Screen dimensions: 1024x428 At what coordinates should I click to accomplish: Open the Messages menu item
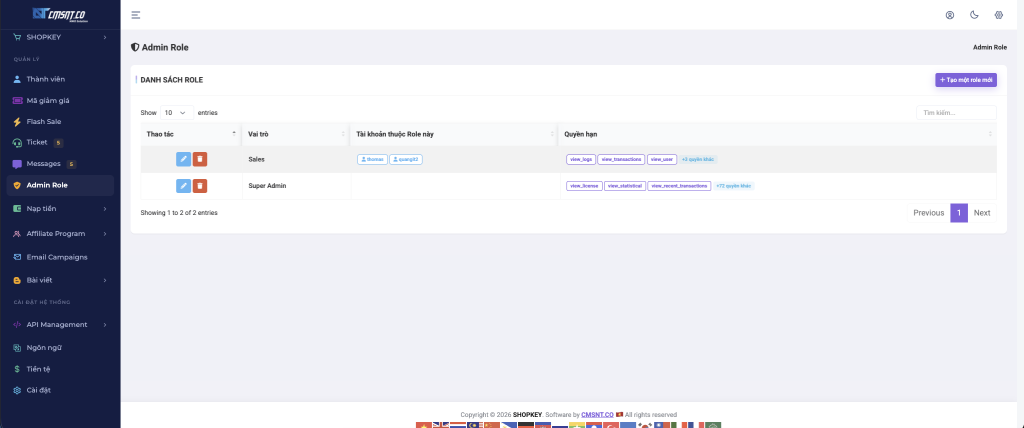click(43, 163)
